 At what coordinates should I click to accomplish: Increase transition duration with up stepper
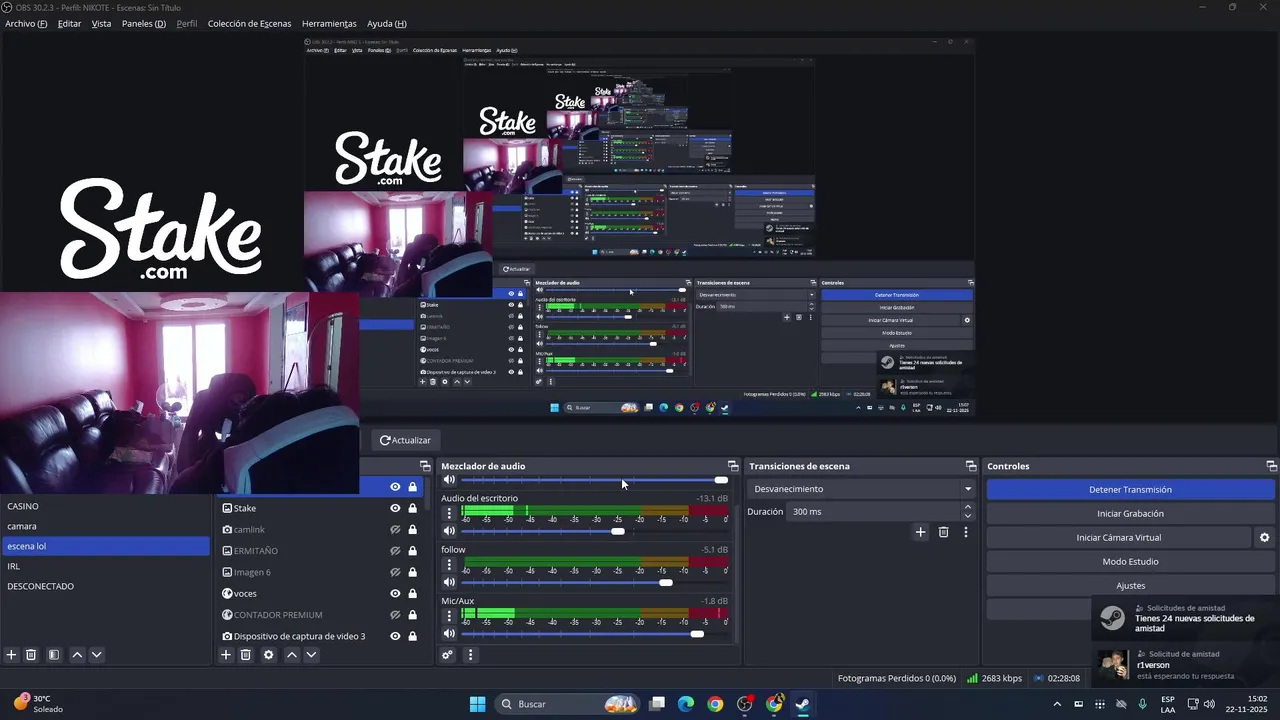point(968,507)
